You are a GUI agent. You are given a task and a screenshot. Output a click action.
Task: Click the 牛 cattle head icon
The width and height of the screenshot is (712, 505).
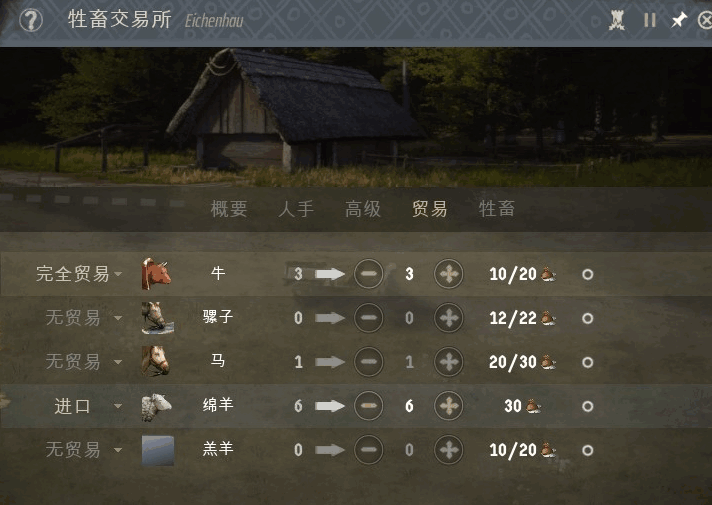coord(157,273)
